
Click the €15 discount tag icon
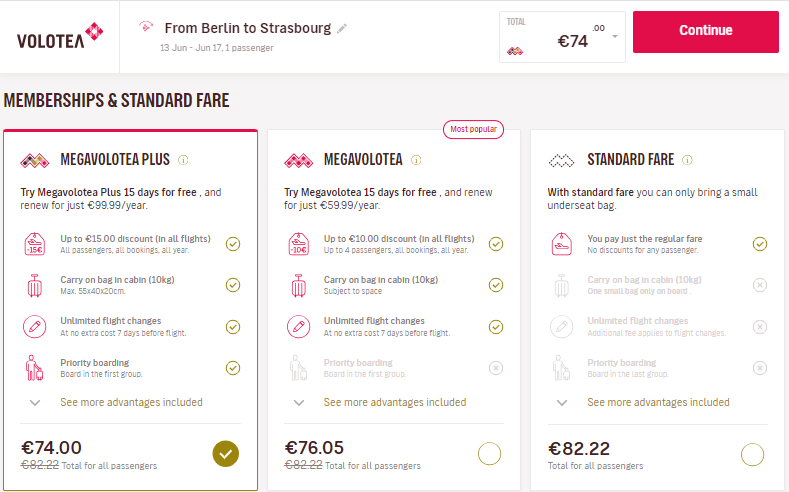35,244
